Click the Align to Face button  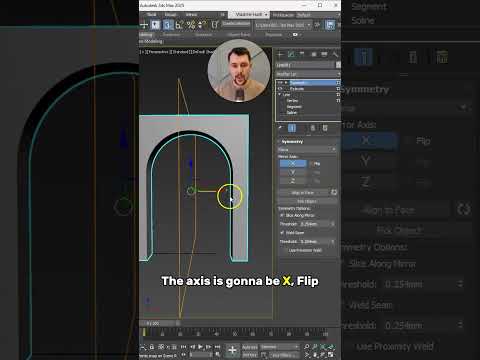303,193
